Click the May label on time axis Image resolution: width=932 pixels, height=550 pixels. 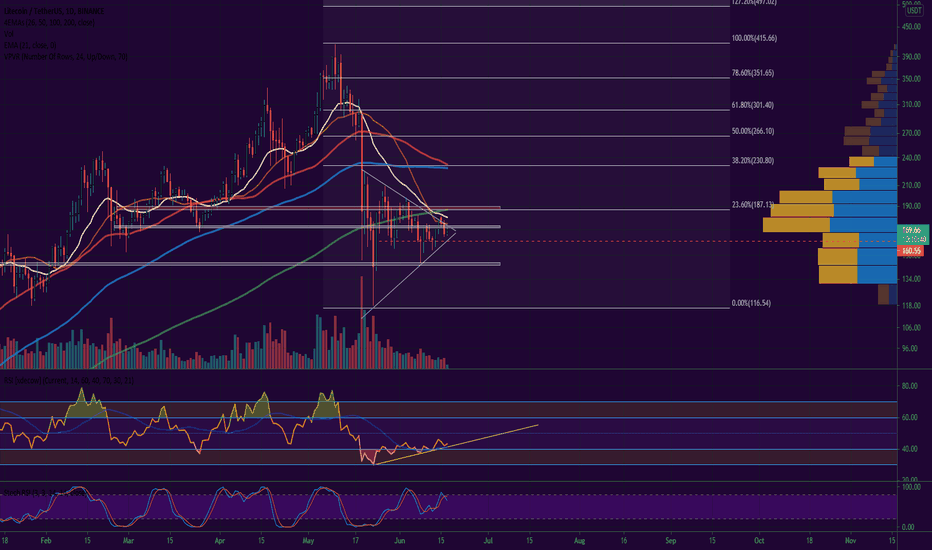pyautogui.click(x=308, y=541)
